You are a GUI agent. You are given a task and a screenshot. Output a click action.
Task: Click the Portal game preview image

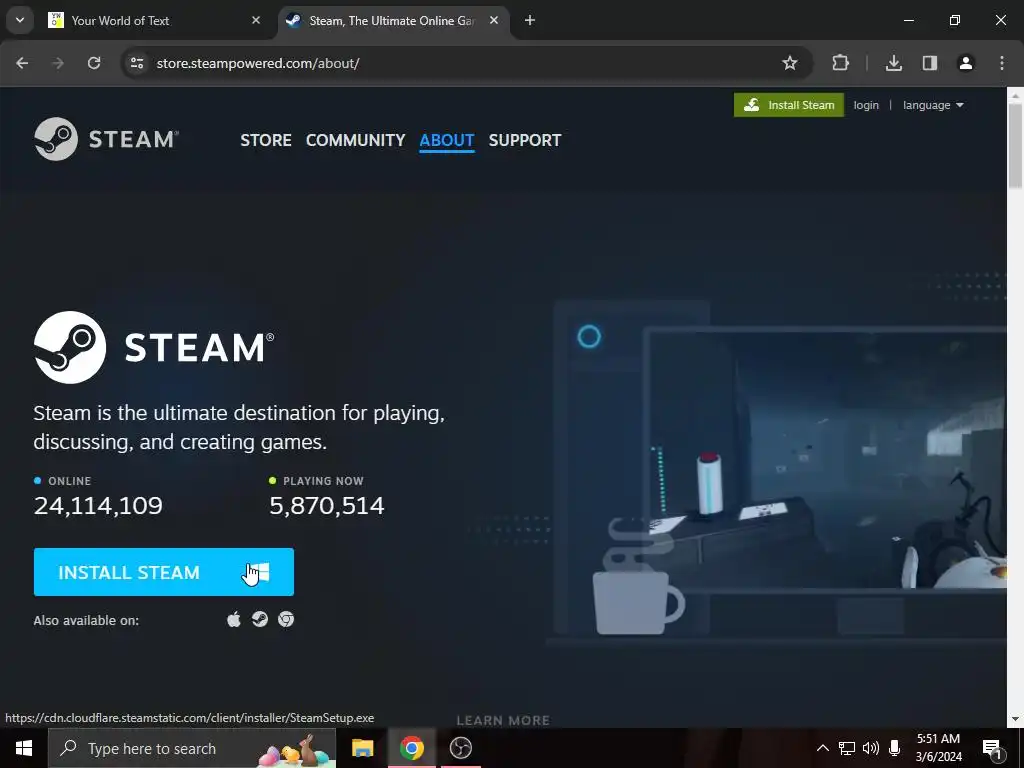[x=826, y=460]
